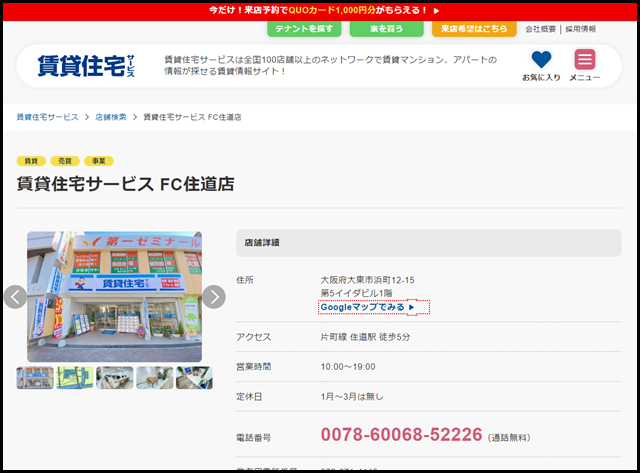Open 採用情報 link
640x473 pixels.
click(580, 29)
